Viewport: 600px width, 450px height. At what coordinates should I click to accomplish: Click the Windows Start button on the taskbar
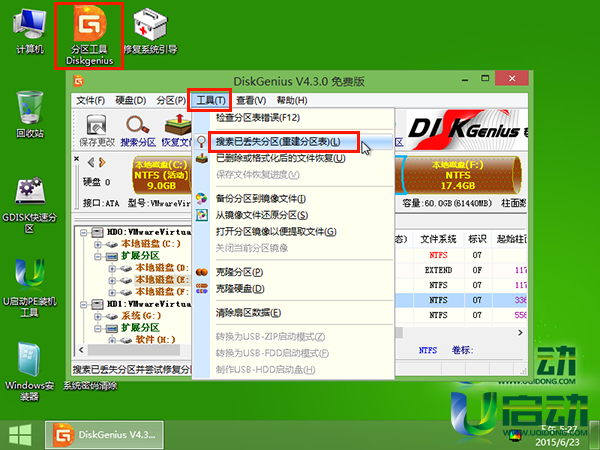point(19,433)
